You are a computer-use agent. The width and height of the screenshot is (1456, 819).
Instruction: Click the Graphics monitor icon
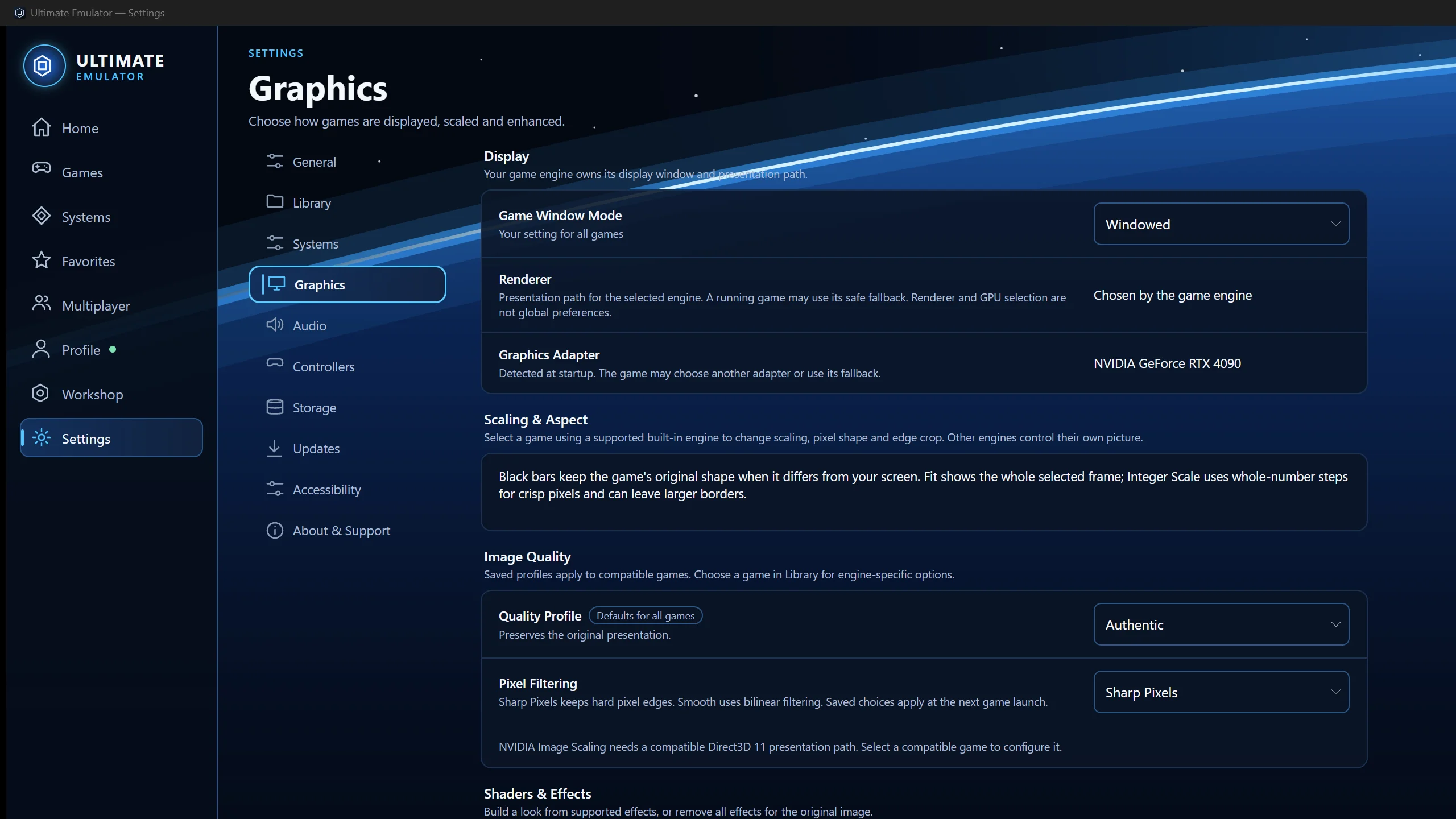[x=276, y=283]
